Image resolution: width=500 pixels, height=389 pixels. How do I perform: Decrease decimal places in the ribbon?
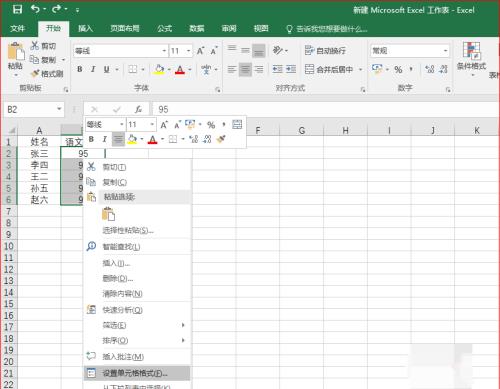tap(443, 69)
